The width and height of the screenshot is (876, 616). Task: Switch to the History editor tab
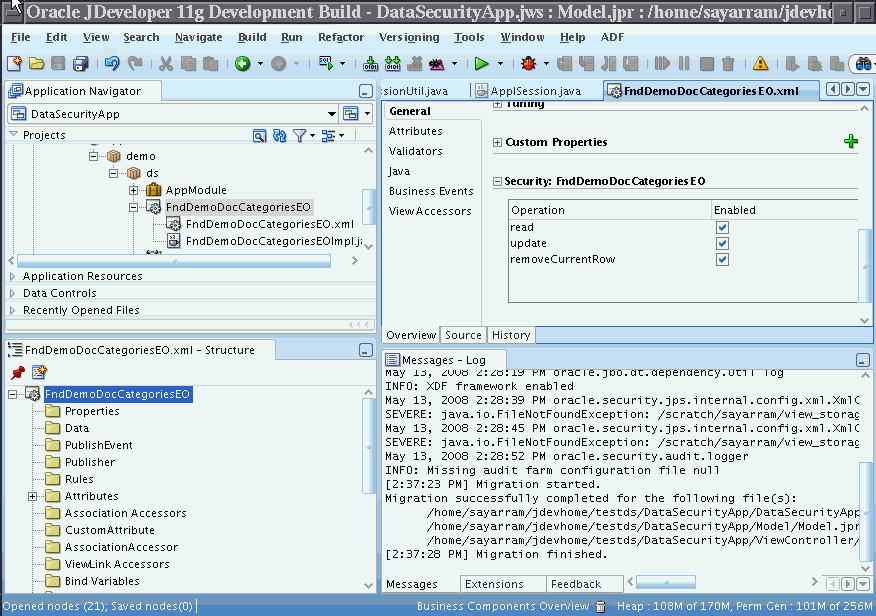[x=511, y=335]
